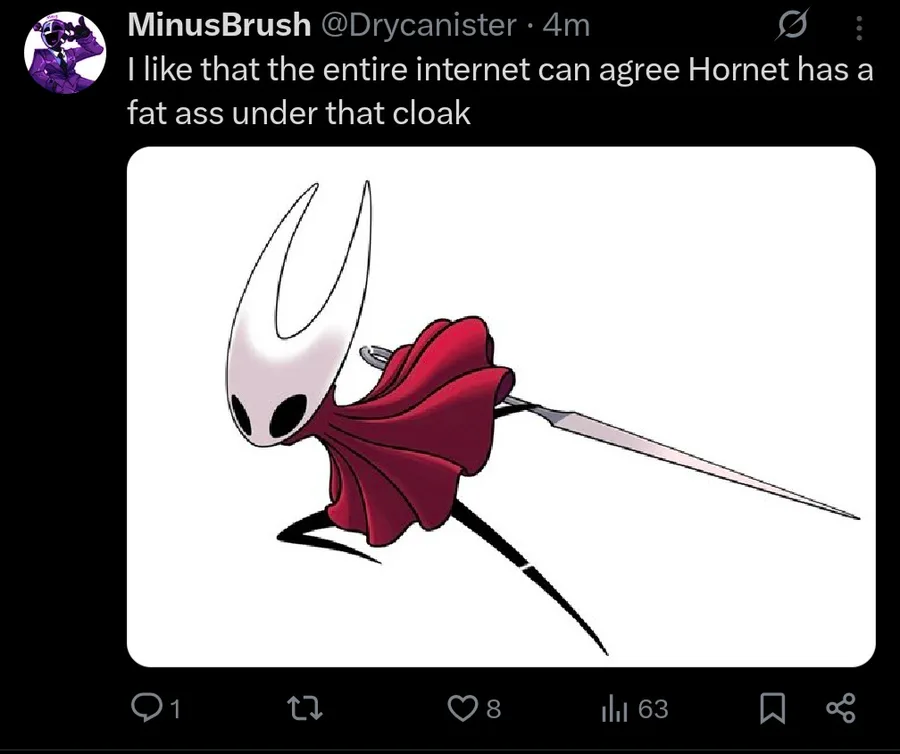This screenshot has height=754, width=900.
Task: Open the @Drycanister handle link
Action: click(x=417, y=25)
